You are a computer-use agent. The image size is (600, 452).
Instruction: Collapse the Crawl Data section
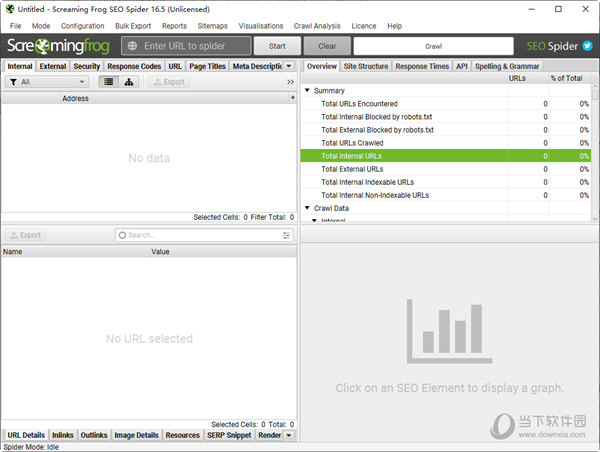coord(307,208)
